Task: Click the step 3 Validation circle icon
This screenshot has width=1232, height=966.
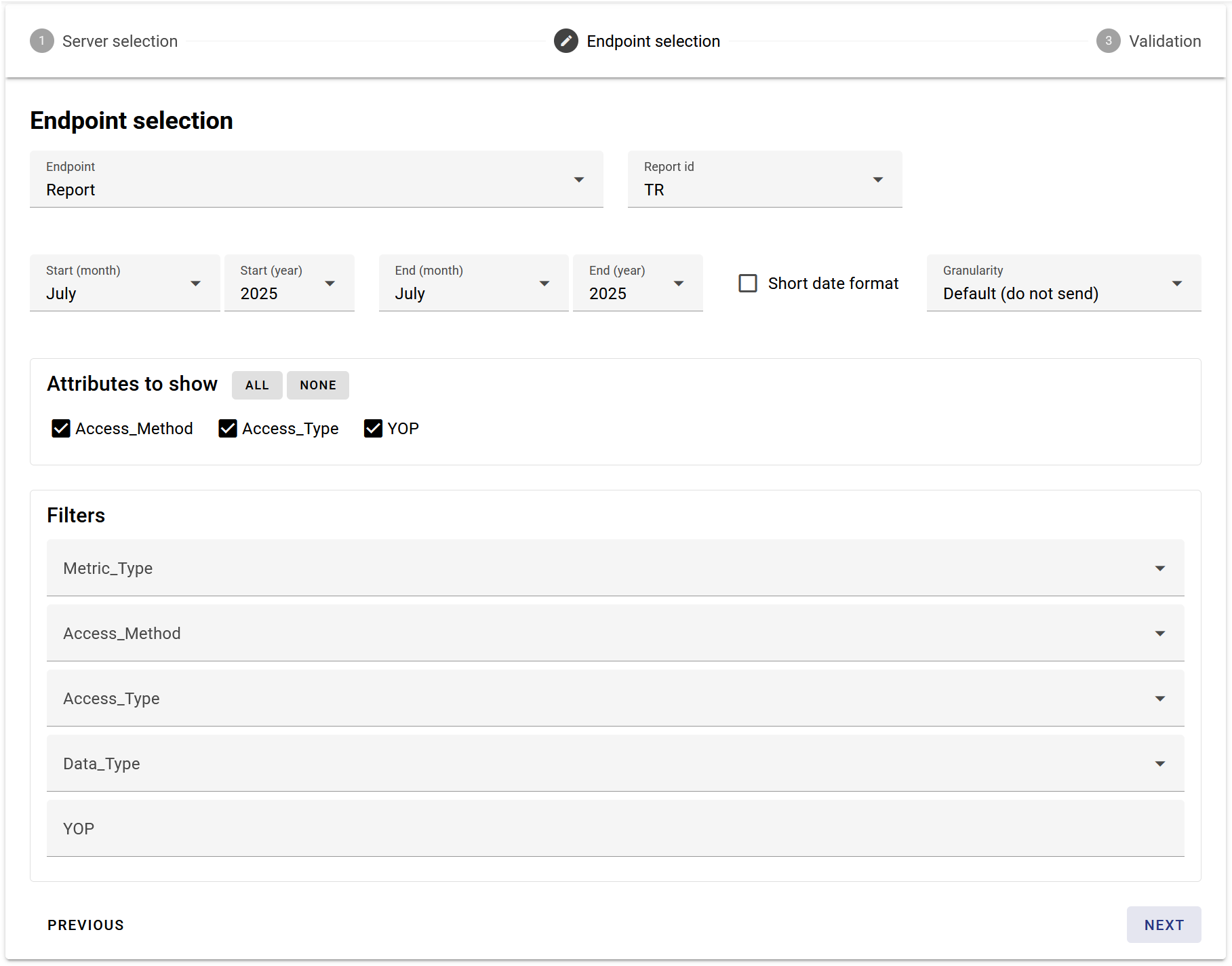Action: (1108, 41)
